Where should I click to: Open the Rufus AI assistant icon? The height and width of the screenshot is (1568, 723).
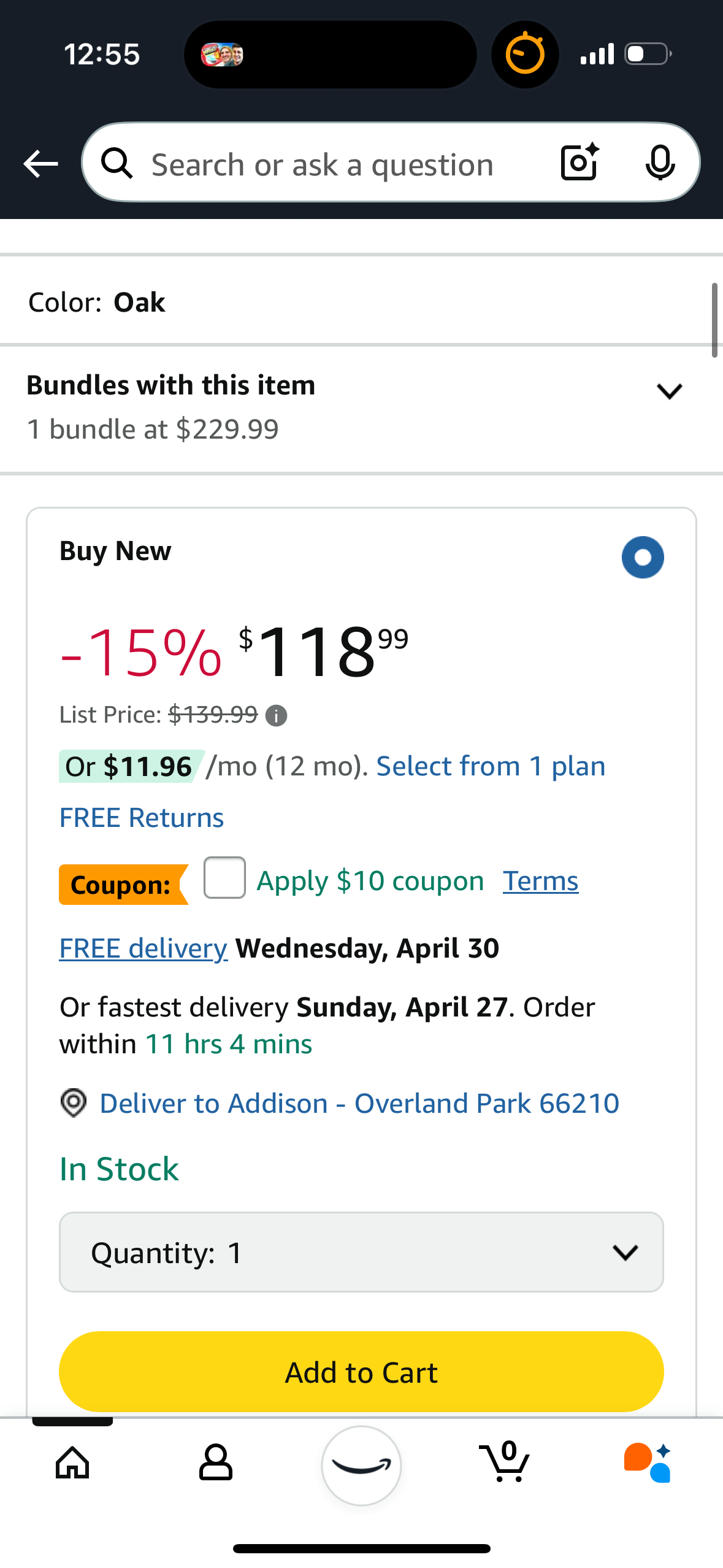(x=648, y=1462)
